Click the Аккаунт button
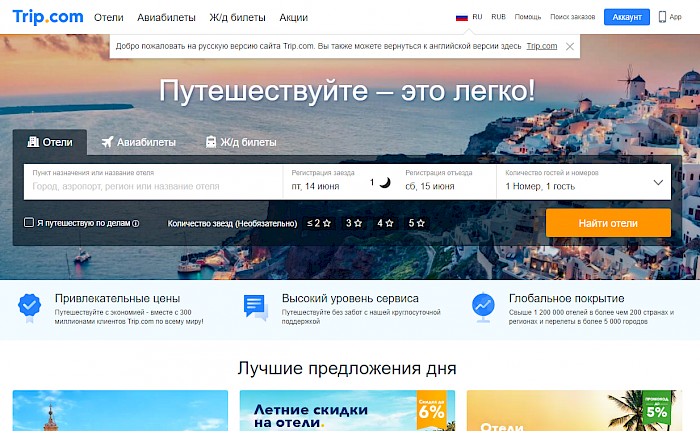This screenshot has height=431, width=700. 627,17
